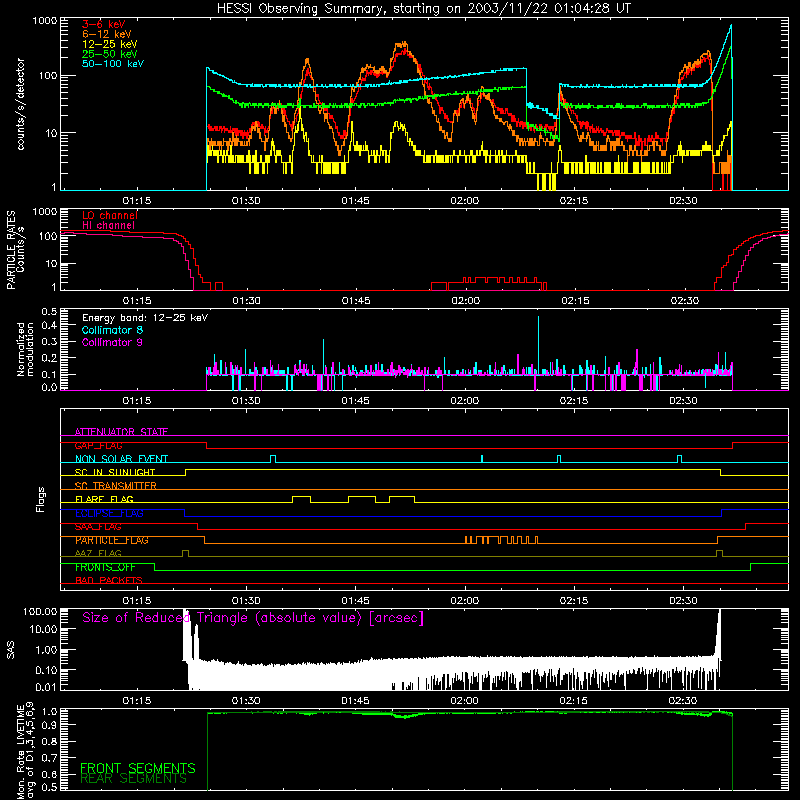Select the ECLIPSE_FLAG flag label

pyautogui.click(x=109, y=513)
